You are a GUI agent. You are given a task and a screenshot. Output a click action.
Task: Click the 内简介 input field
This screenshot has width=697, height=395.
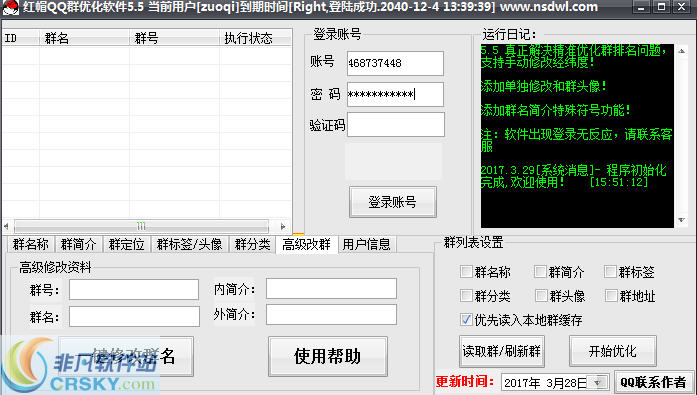[331, 289]
